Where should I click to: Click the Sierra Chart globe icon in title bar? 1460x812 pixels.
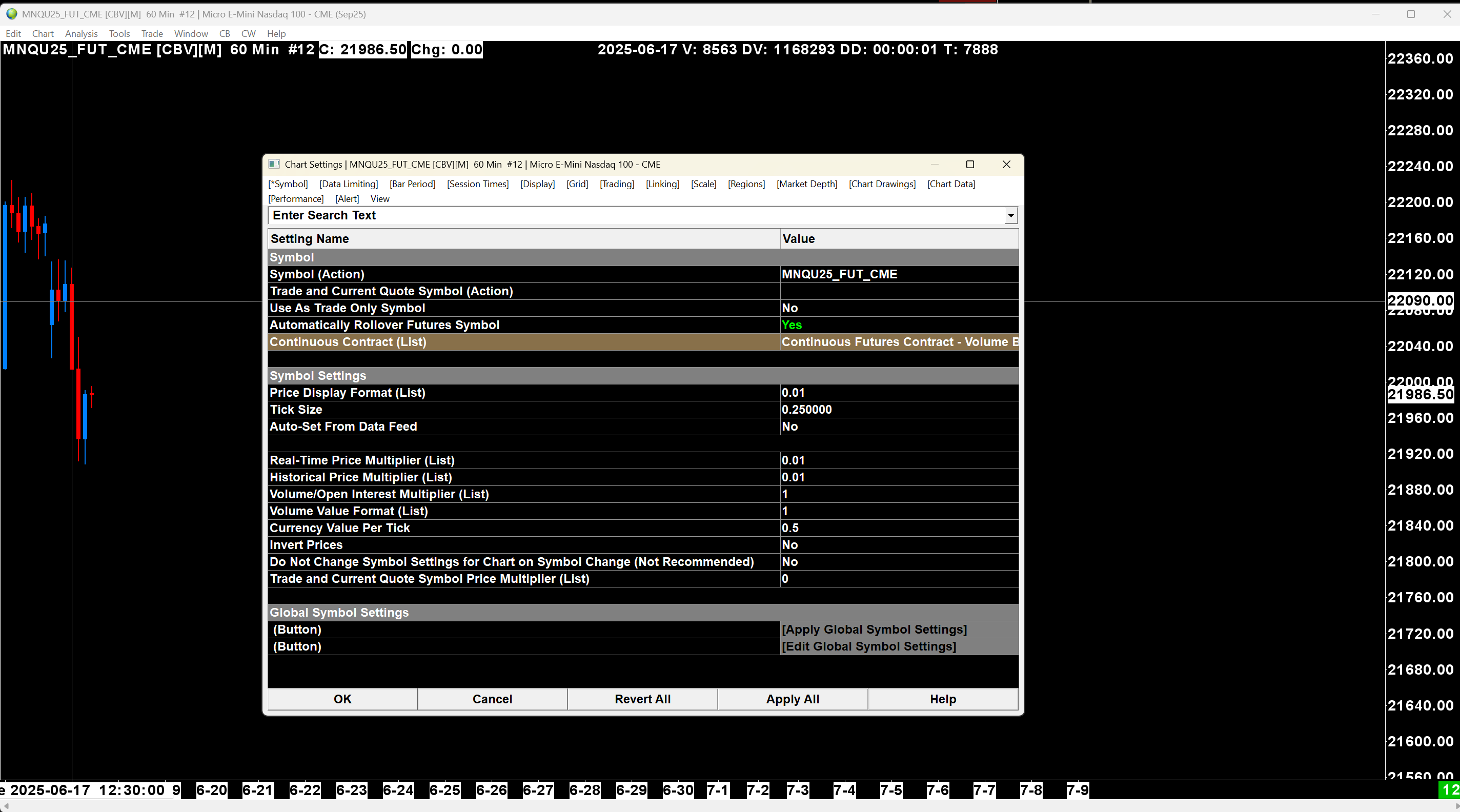click(11, 14)
